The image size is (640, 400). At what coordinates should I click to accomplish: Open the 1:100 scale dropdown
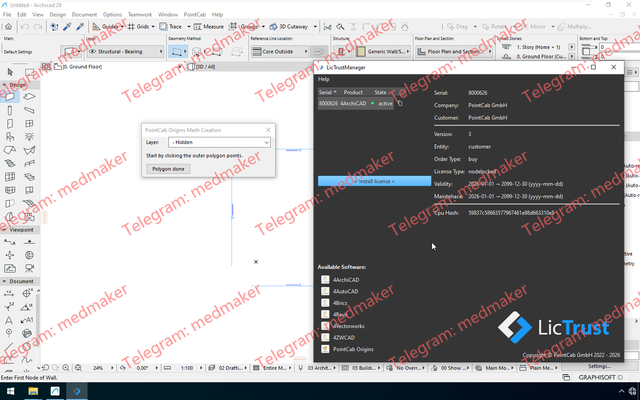click(201, 368)
